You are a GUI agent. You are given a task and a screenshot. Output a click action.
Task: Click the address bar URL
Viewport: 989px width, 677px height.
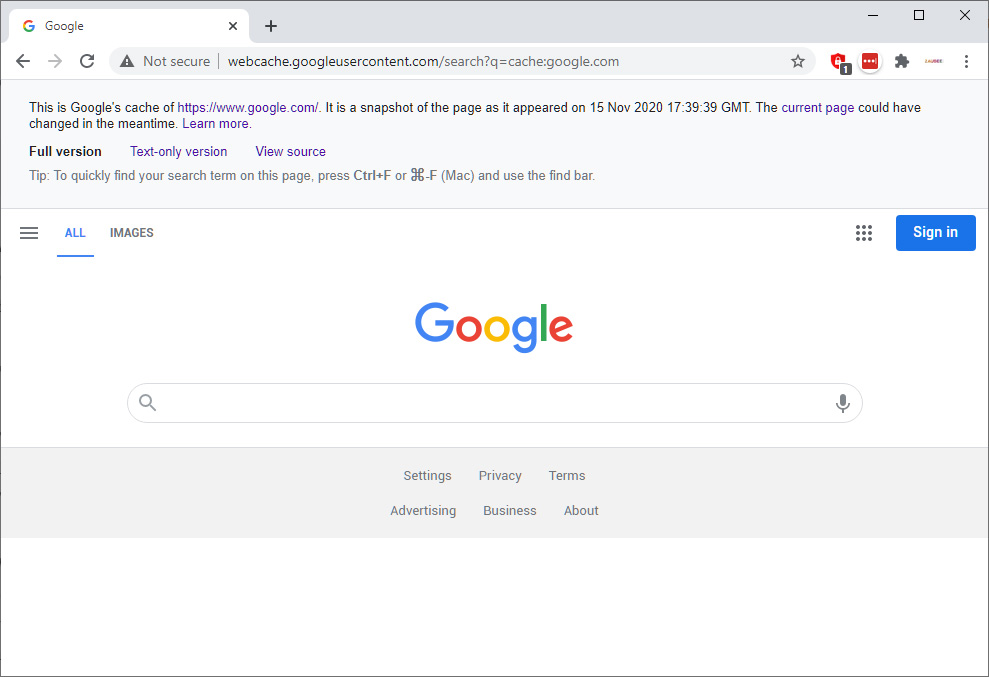423,61
